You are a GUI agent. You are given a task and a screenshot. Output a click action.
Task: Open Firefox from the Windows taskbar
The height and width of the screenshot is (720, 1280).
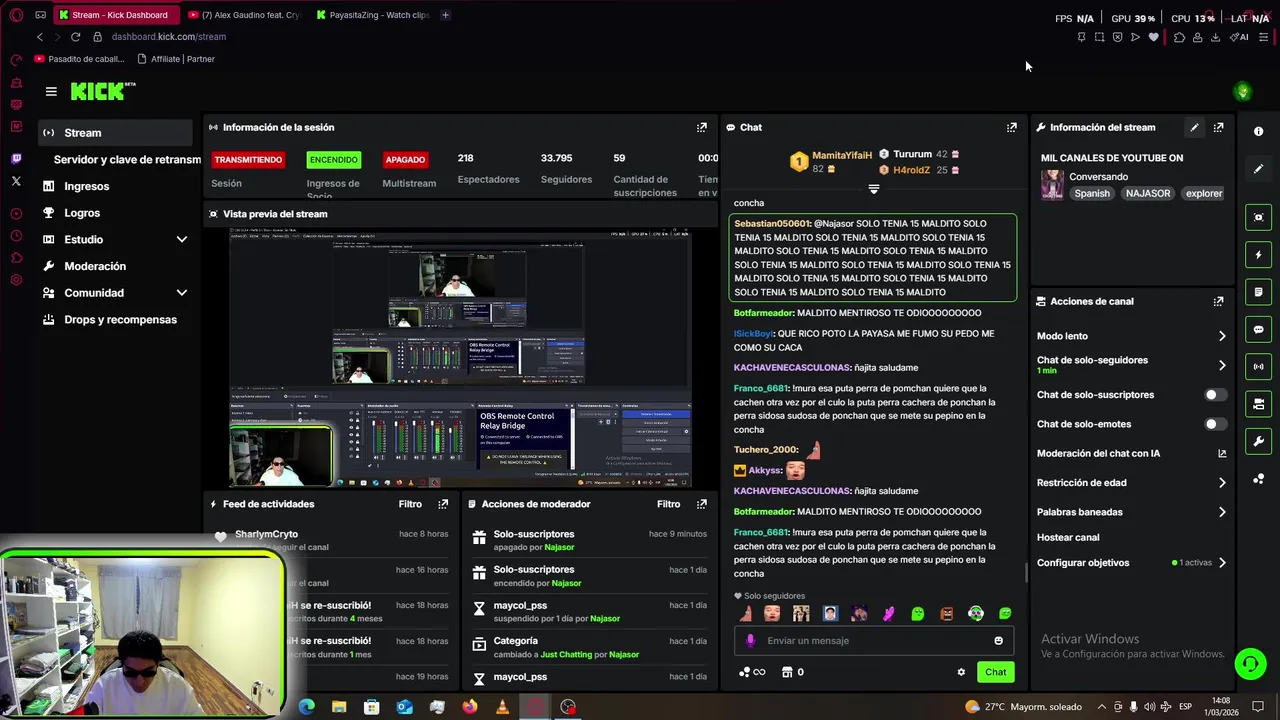pos(470,707)
